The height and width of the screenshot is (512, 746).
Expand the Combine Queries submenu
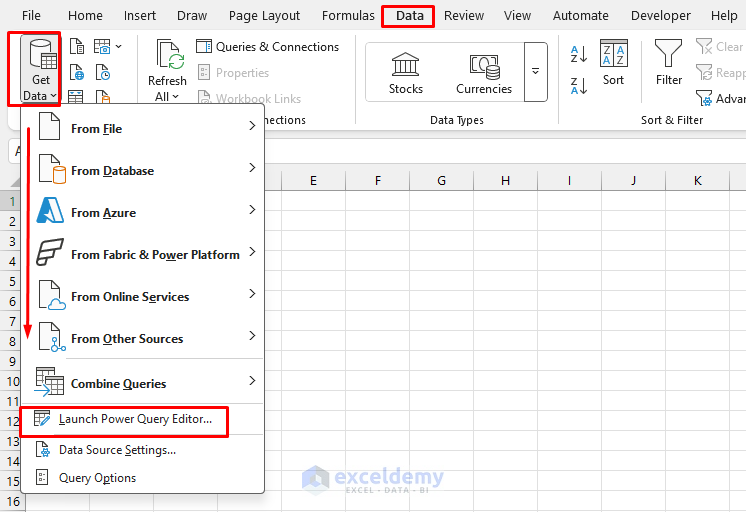pyautogui.click(x=143, y=382)
